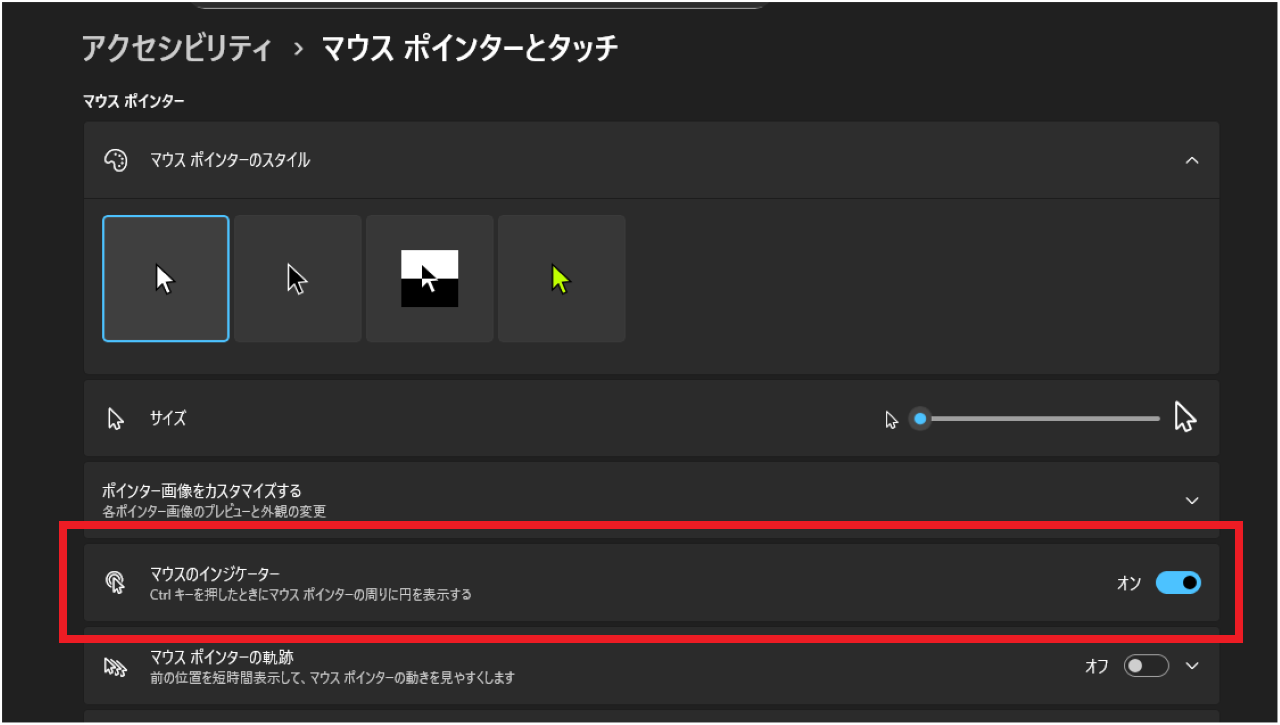1280x725 pixels.
Task: Select the white mouse pointer style
Action: pyautogui.click(x=165, y=277)
